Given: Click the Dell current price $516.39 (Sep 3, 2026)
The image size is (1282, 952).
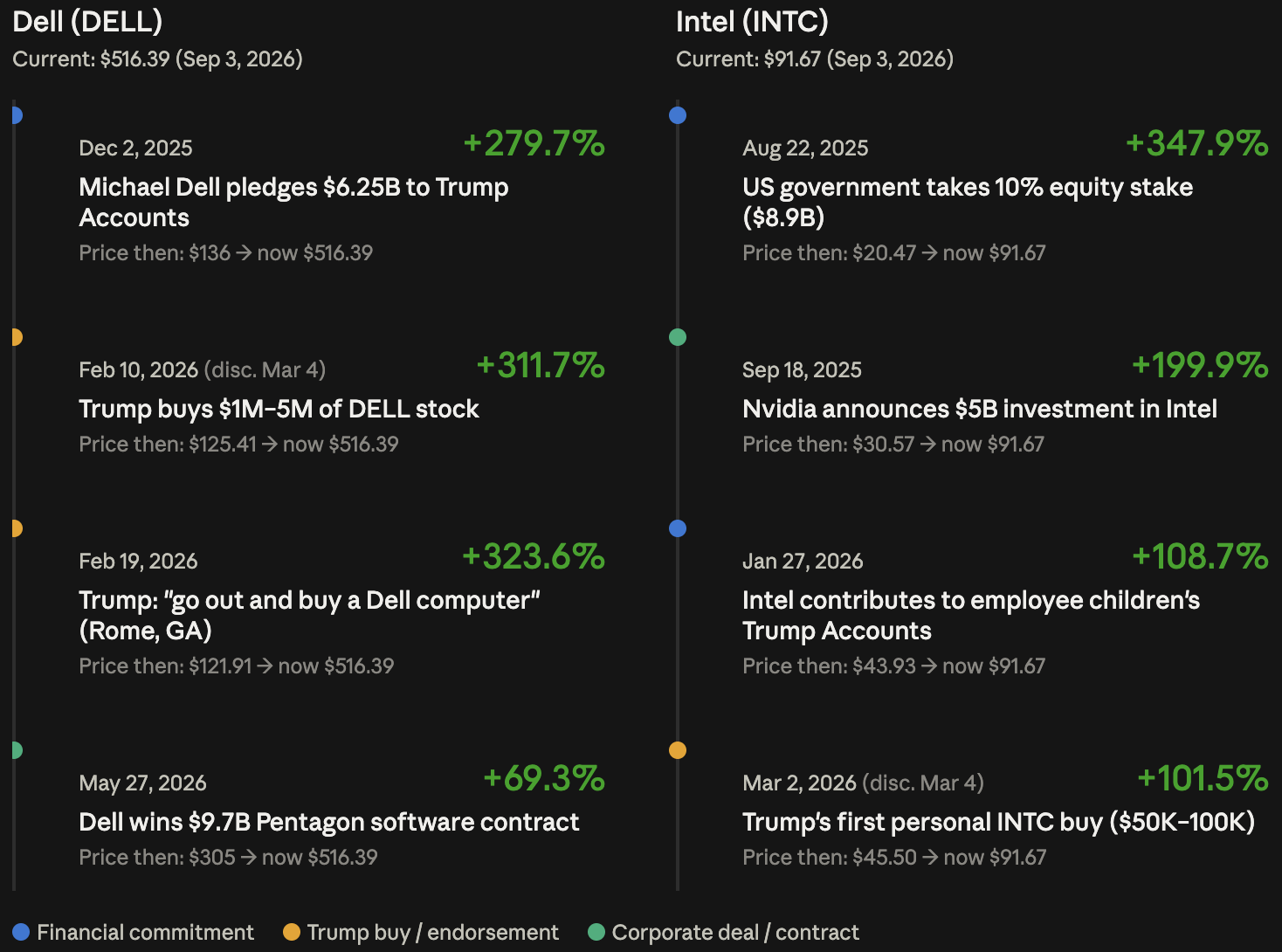Looking at the screenshot, I should point(157,59).
